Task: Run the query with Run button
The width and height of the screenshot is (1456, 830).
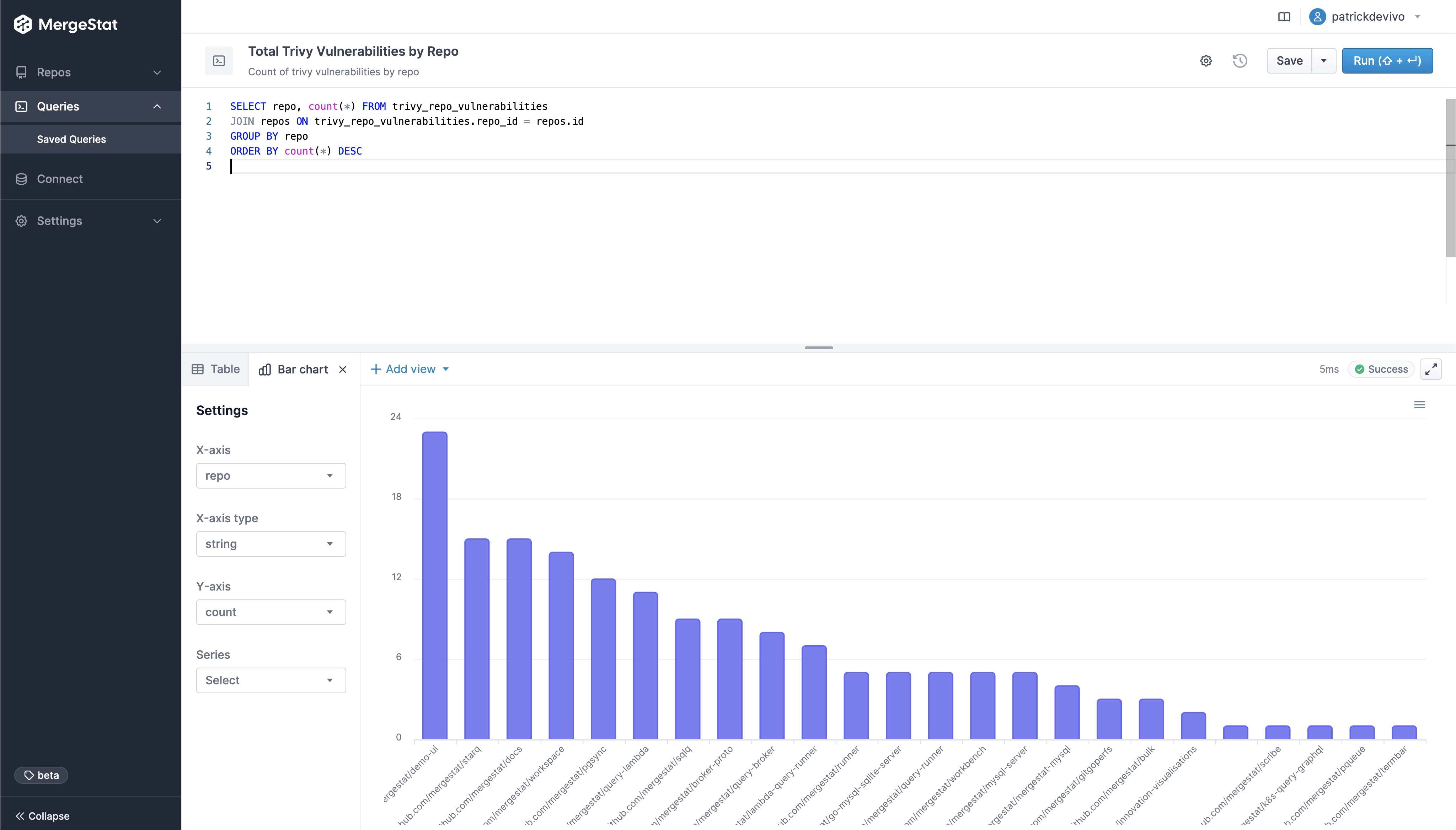Action: 1387,61
